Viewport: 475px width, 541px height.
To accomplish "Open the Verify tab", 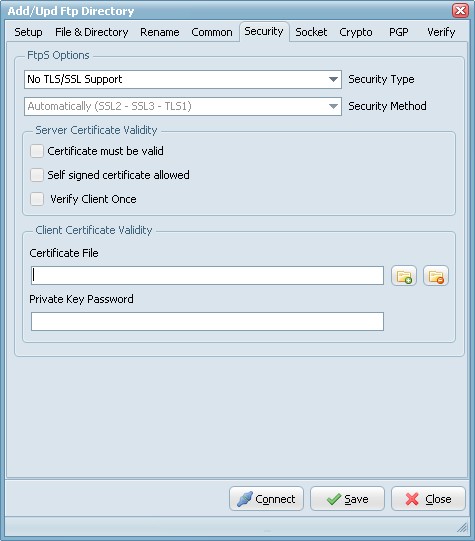I will click(441, 32).
